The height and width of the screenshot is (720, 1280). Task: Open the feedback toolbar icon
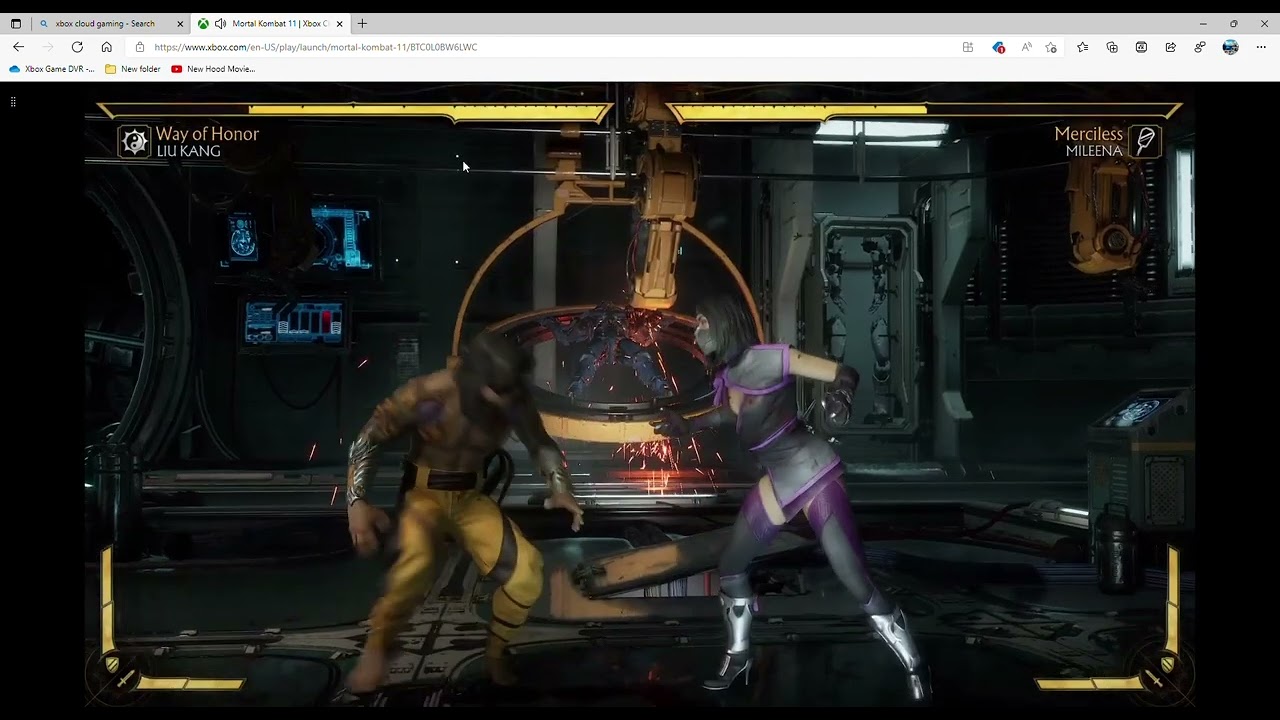1200,47
